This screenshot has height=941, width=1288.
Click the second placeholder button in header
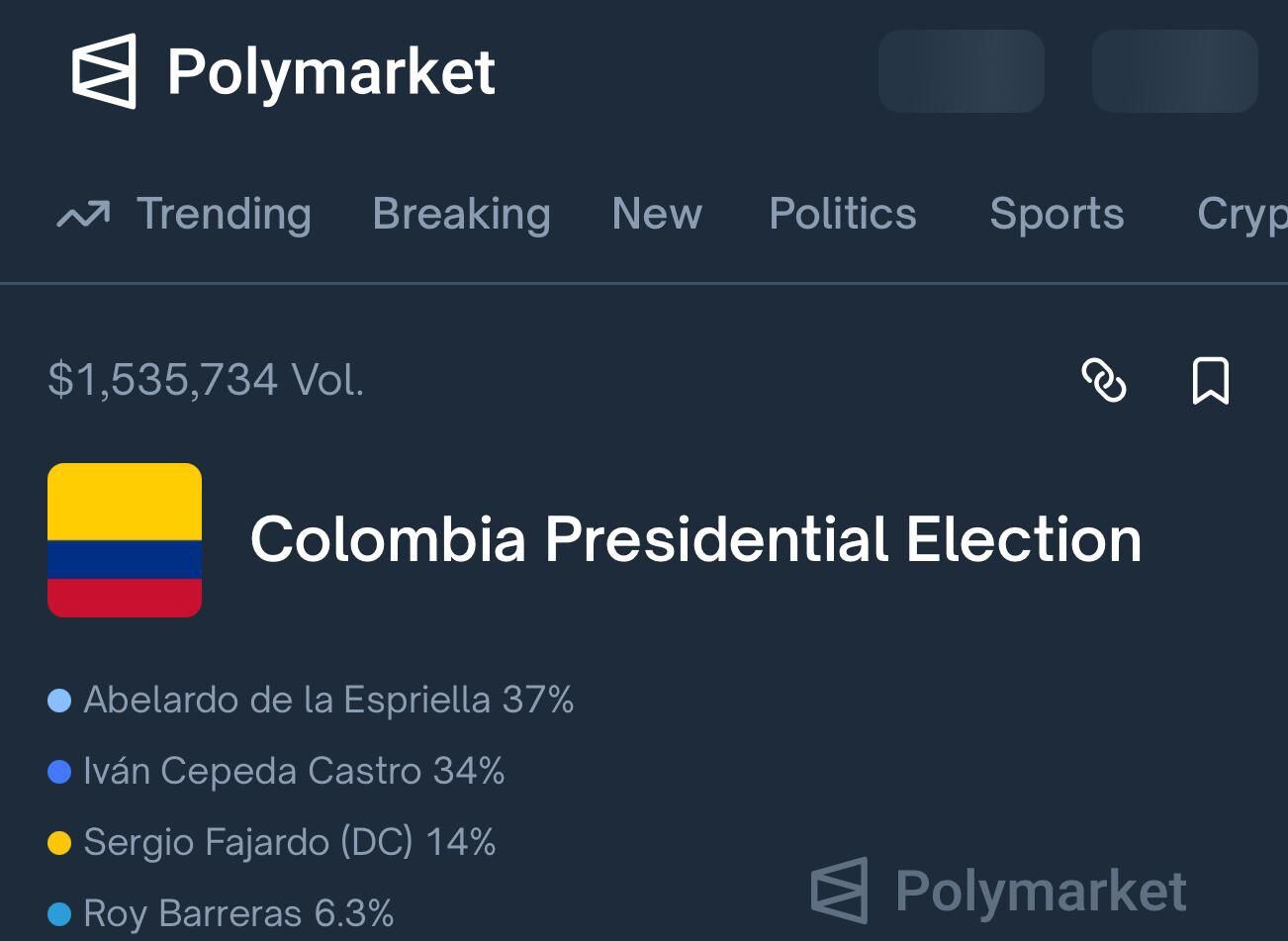coord(1174,71)
